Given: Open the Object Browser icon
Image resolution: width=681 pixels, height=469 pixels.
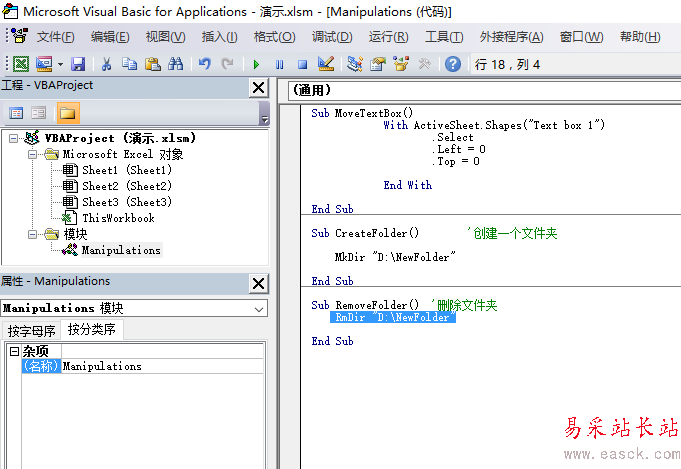Looking at the screenshot, I should (x=401, y=64).
